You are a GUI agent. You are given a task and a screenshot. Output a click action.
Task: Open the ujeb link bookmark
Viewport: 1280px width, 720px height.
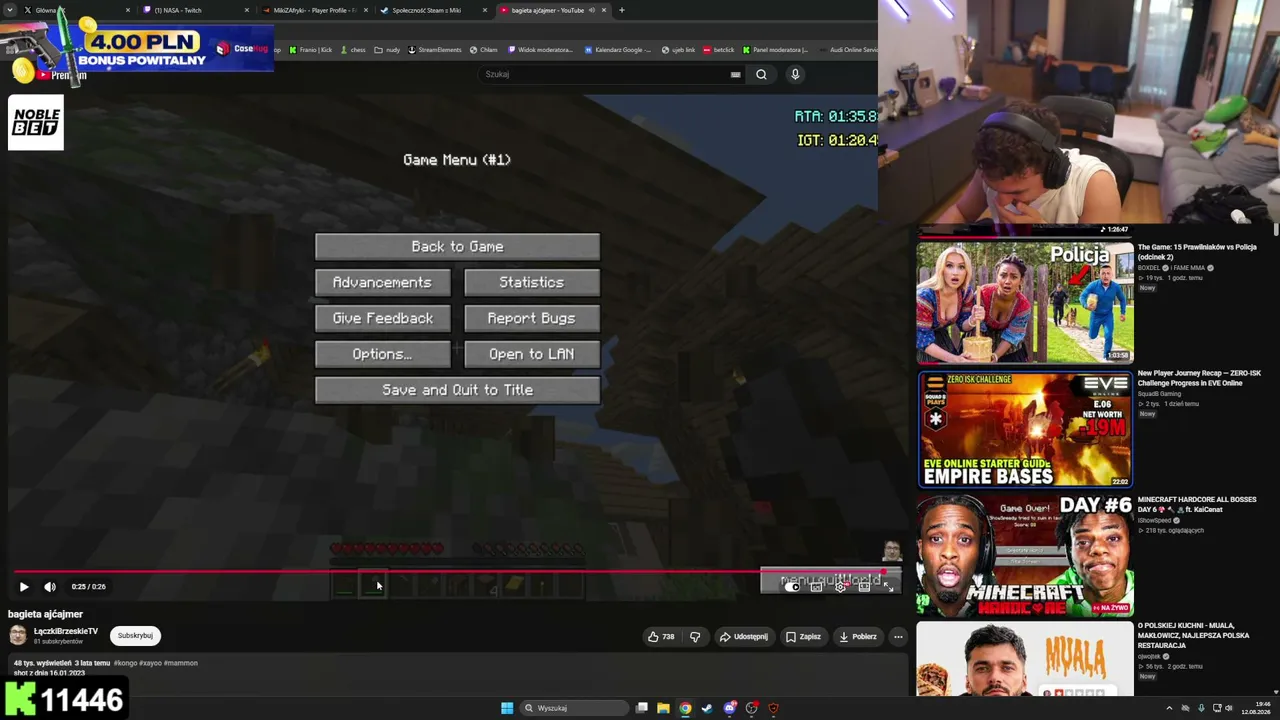click(679, 50)
